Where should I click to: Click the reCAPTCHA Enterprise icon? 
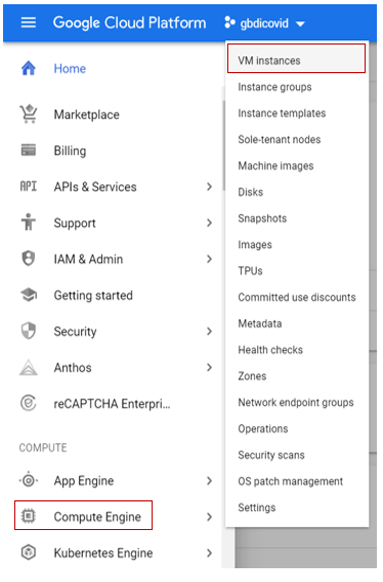pyautogui.click(x=28, y=403)
